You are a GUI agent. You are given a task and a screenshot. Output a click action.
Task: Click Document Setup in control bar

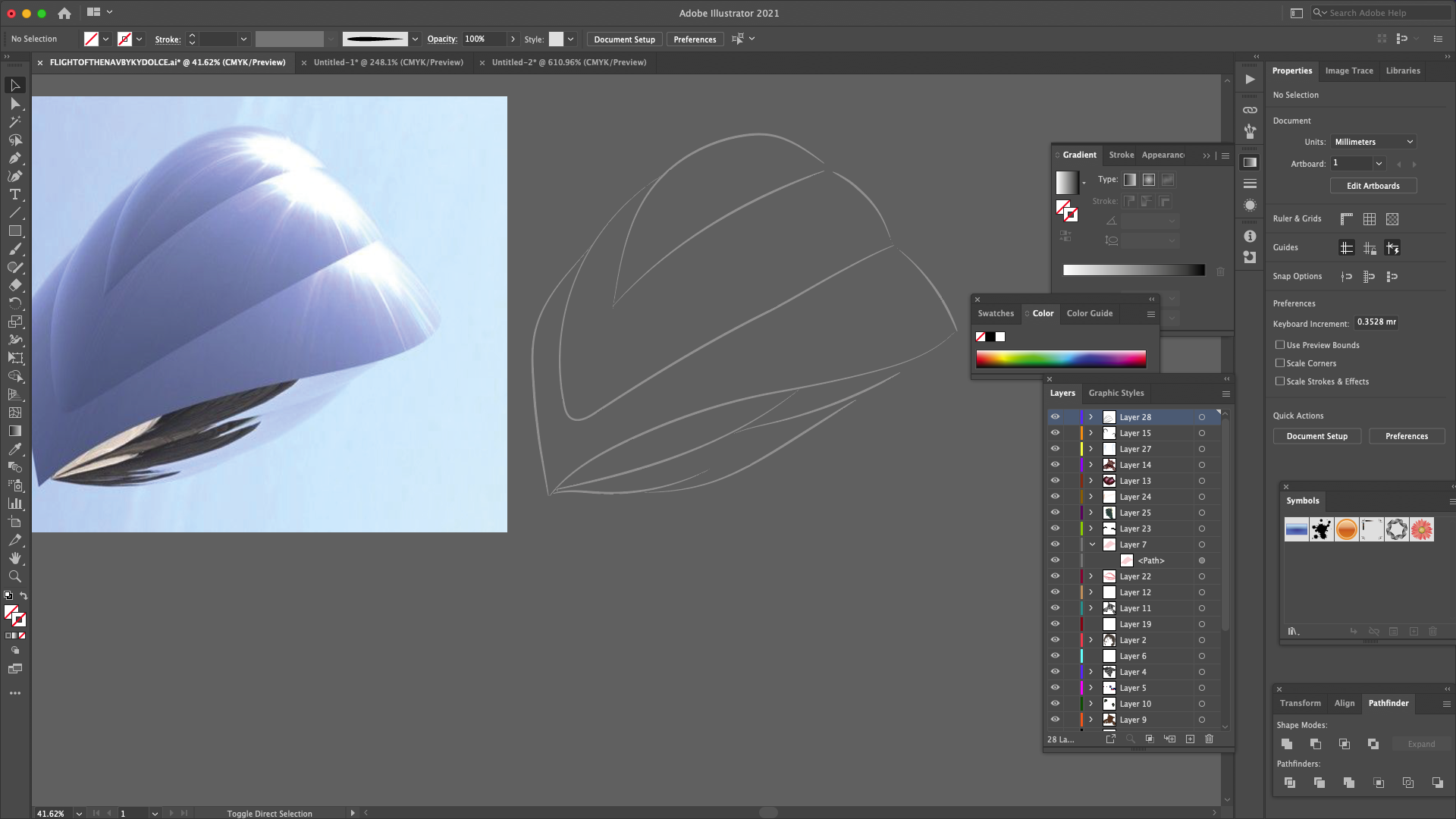[x=624, y=39]
